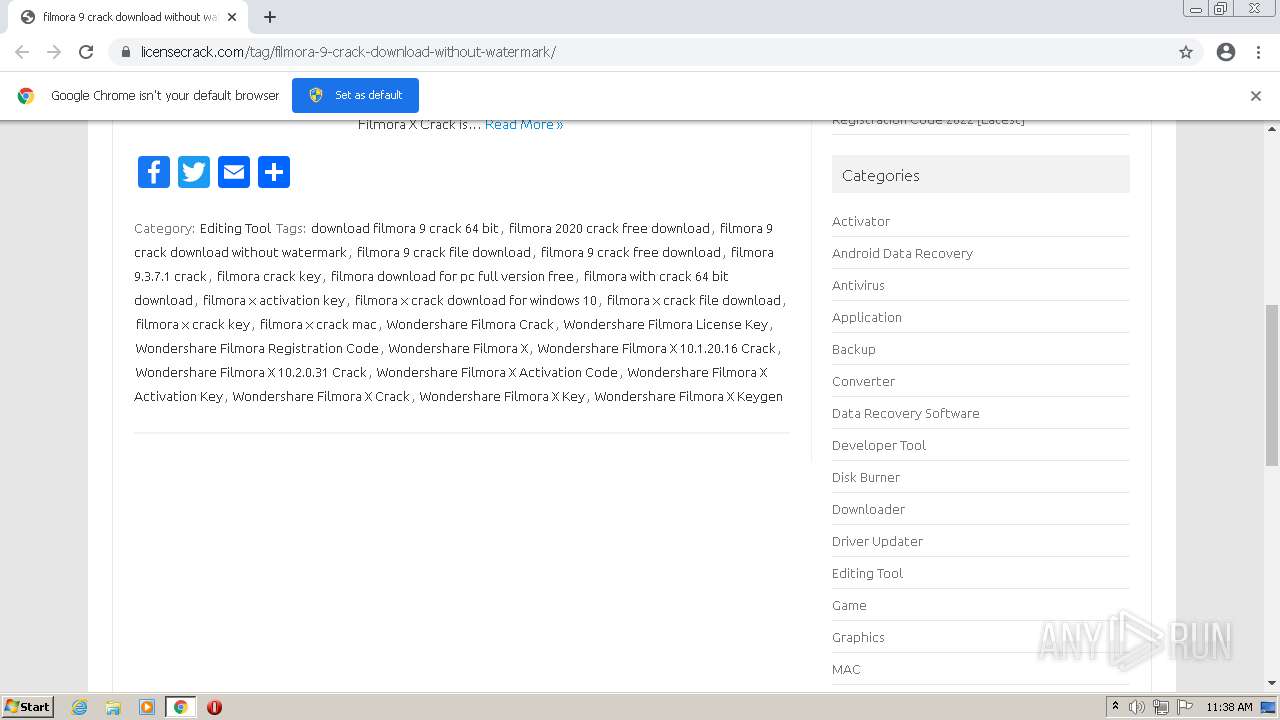Open Application category in sidebar

[x=867, y=317]
